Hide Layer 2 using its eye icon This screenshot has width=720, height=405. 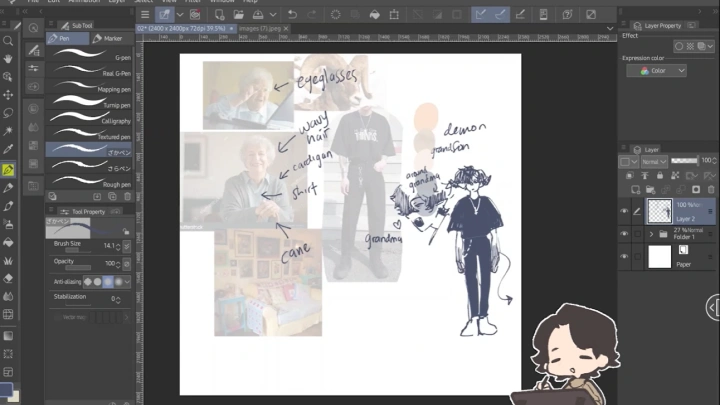click(x=624, y=211)
